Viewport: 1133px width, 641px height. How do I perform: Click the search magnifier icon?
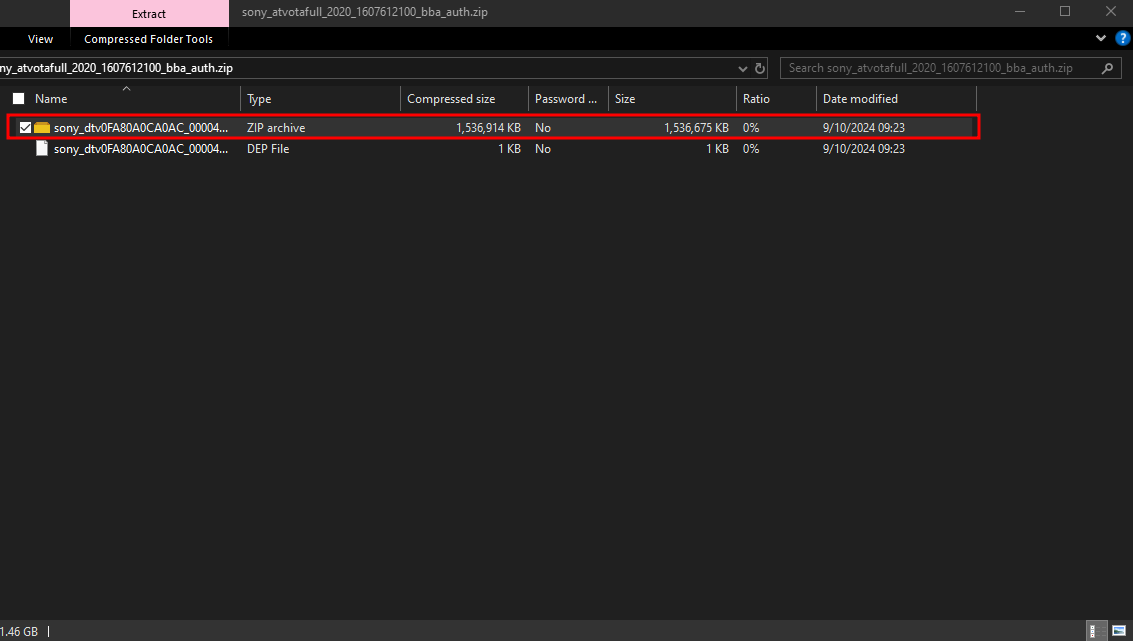click(x=1107, y=68)
